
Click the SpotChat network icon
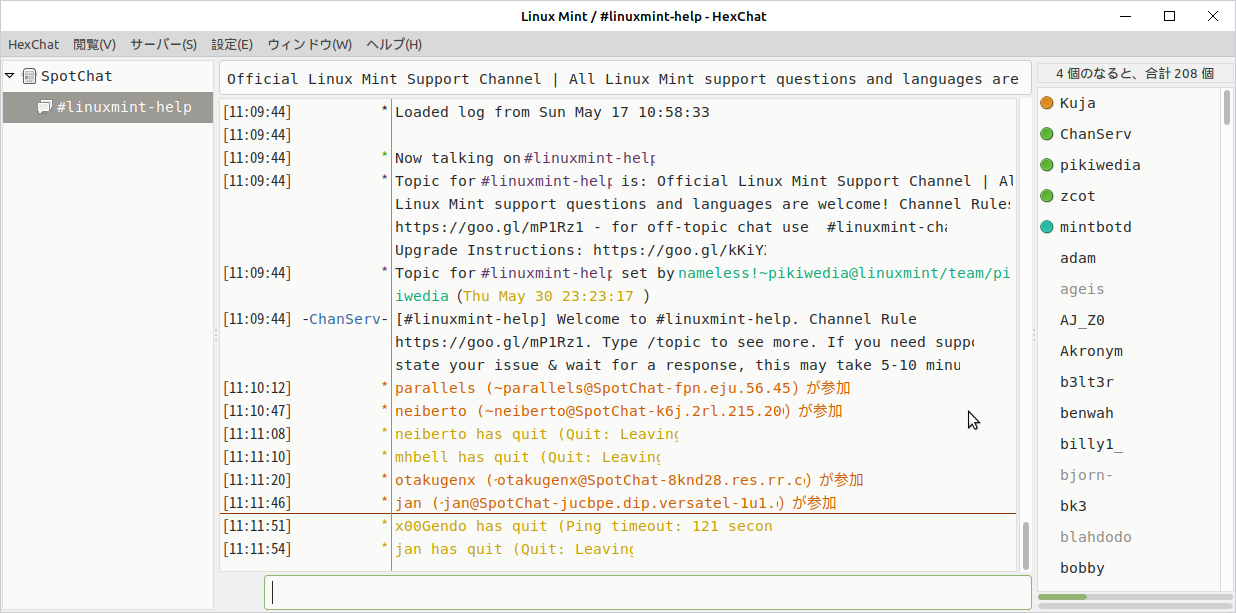[29, 75]
